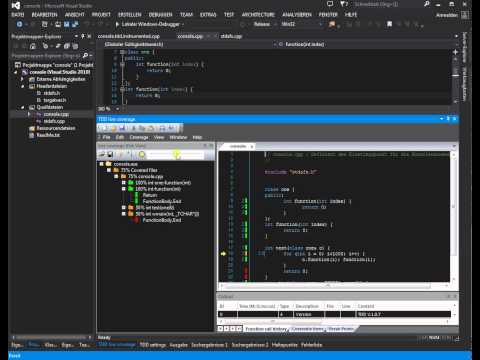Click the horizontal scrollbar below TBI code view
The width and height of the screenshot is (480, 360).
[x=328, y=286]
